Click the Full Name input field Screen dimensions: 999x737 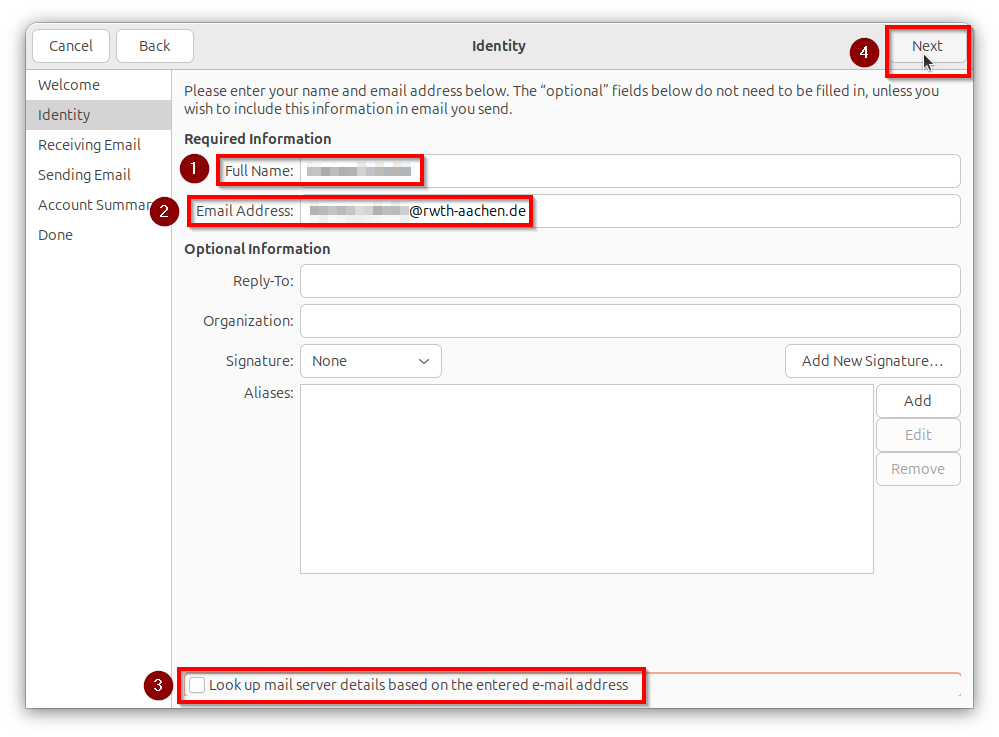coord(600,170)
